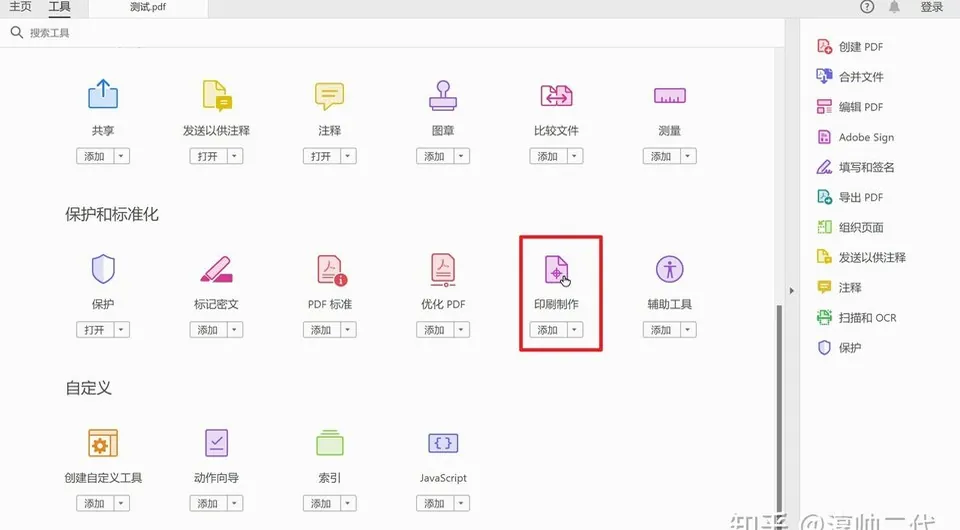Screen dimensions: 960x530
Task: Select 导出 PDF in the right sidebar
Action: point(850,197)
